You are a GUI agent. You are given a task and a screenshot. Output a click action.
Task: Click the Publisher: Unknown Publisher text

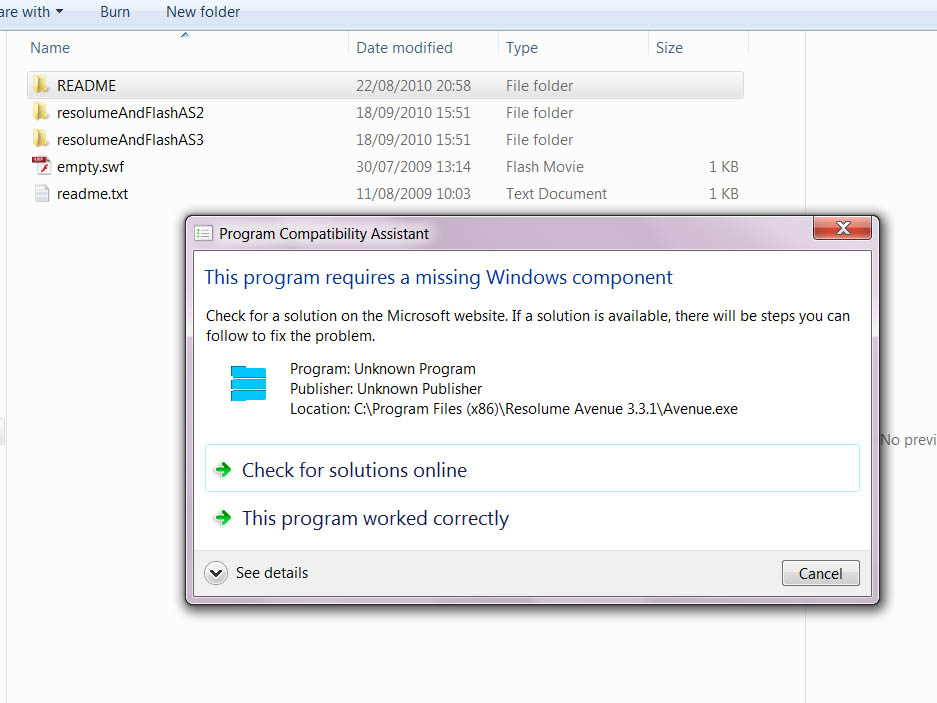pyautogui.click(x=386, y=389)
